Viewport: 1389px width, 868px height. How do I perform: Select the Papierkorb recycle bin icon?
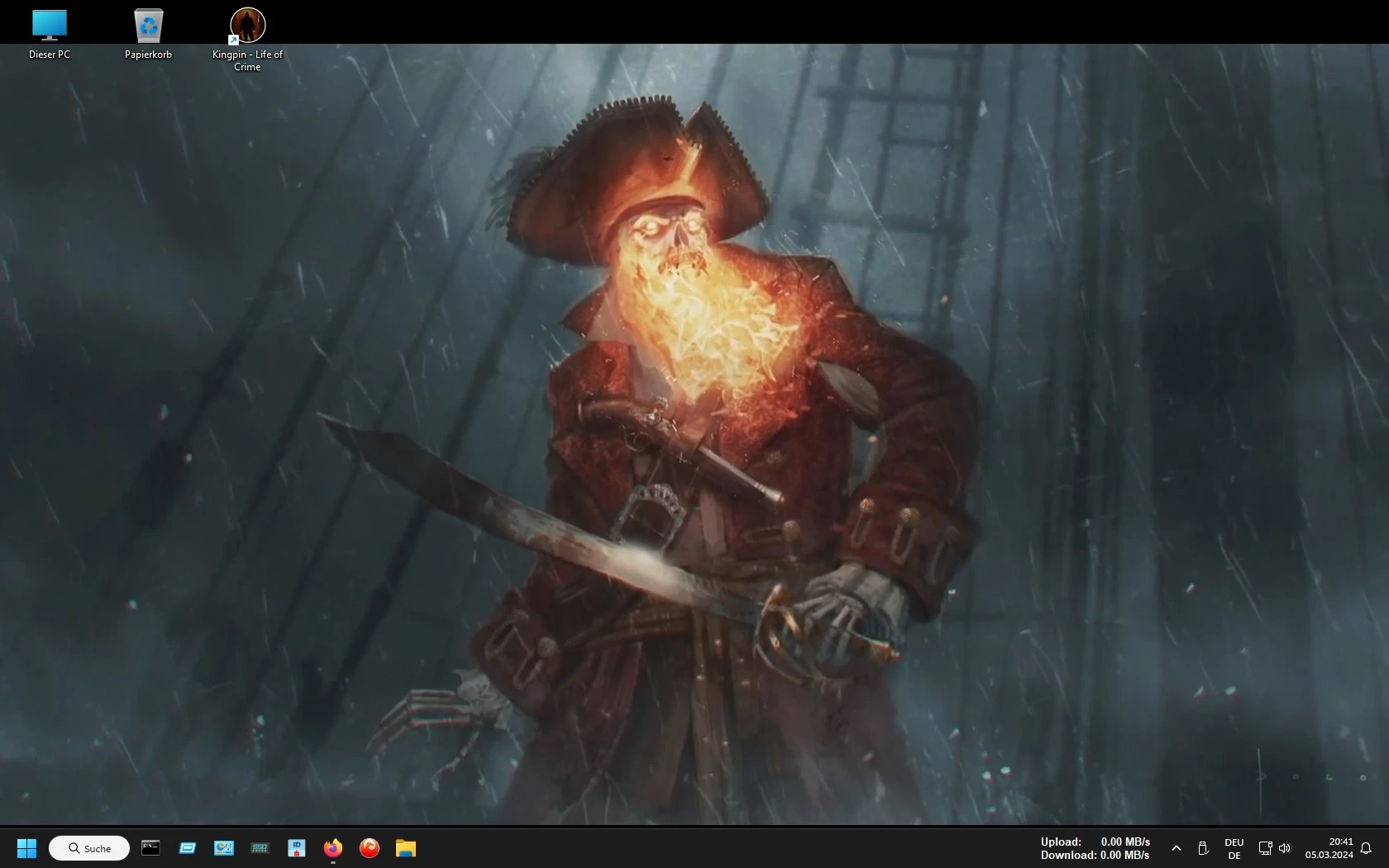point(149,34)
